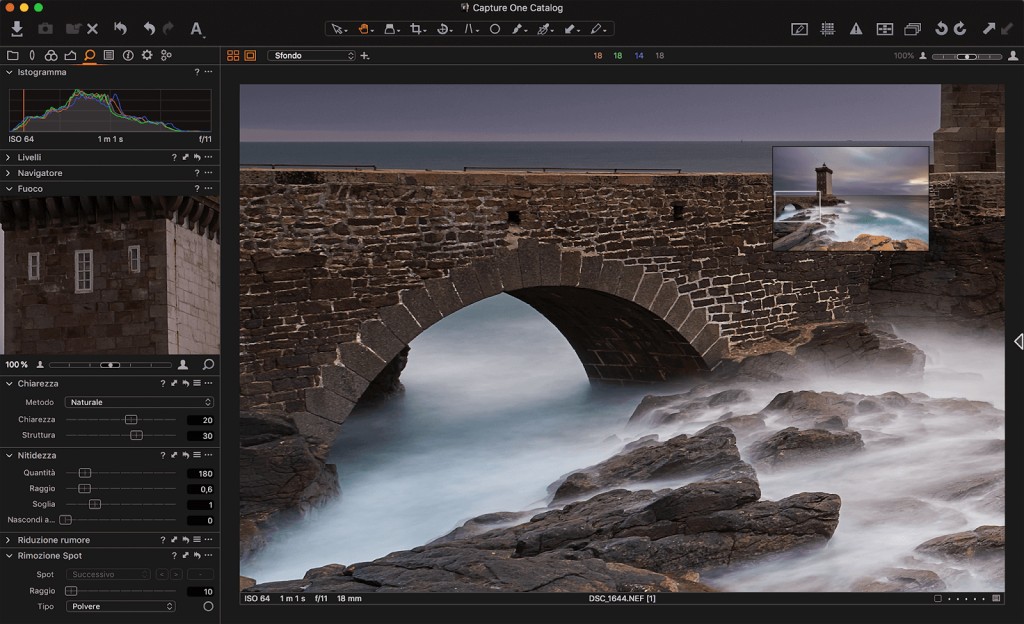
Task: Collapse the Nitidezza panel
Action: (x=9, y=456)
